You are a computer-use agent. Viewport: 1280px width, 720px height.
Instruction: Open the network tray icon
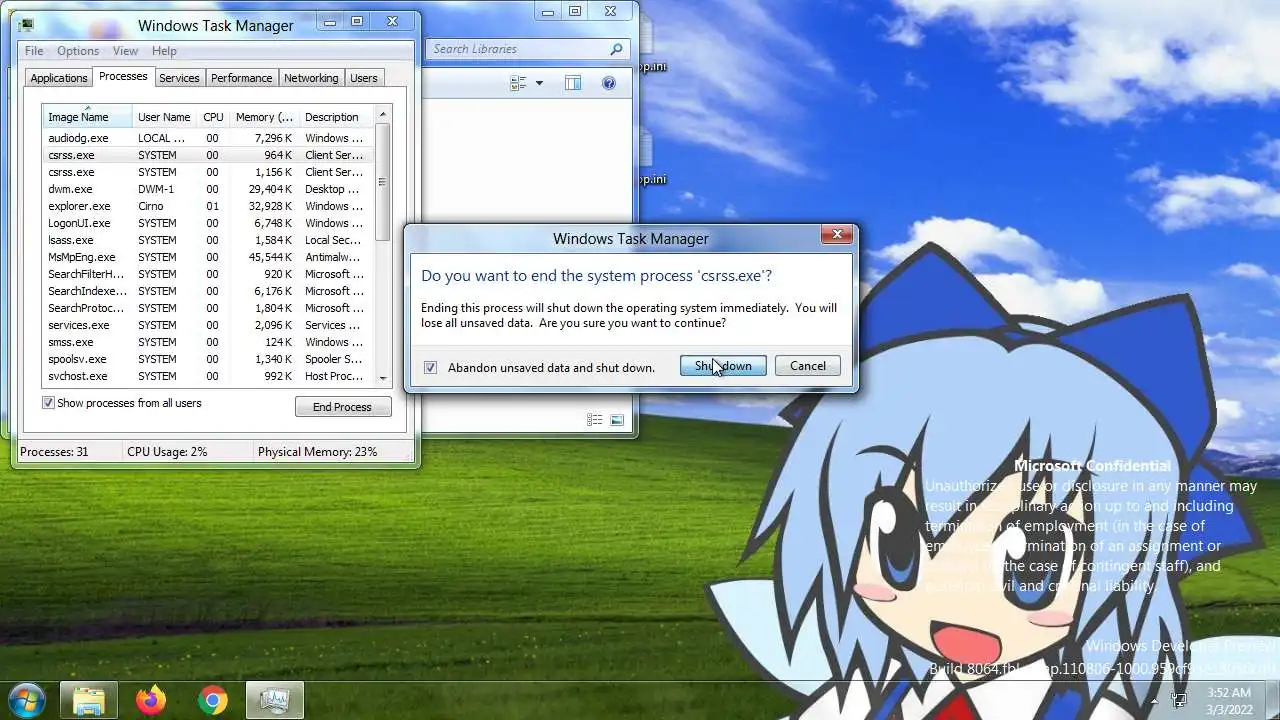click(1179, 700)
